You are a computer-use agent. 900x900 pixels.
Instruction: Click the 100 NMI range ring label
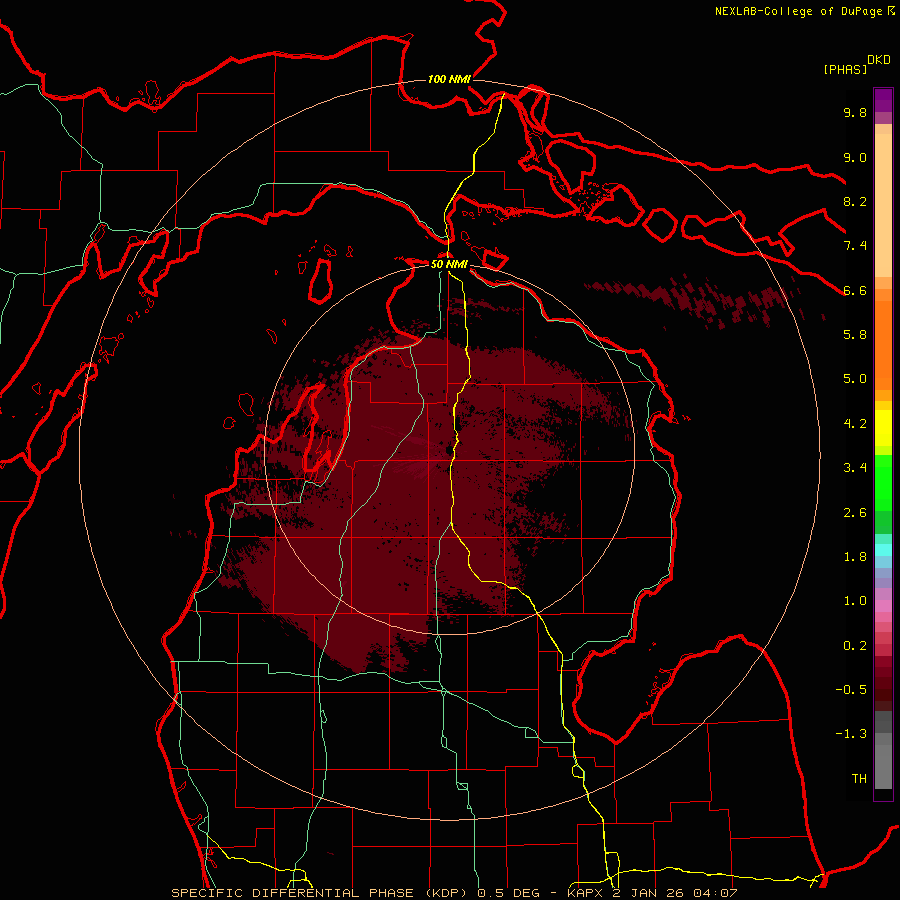point(449,79)
